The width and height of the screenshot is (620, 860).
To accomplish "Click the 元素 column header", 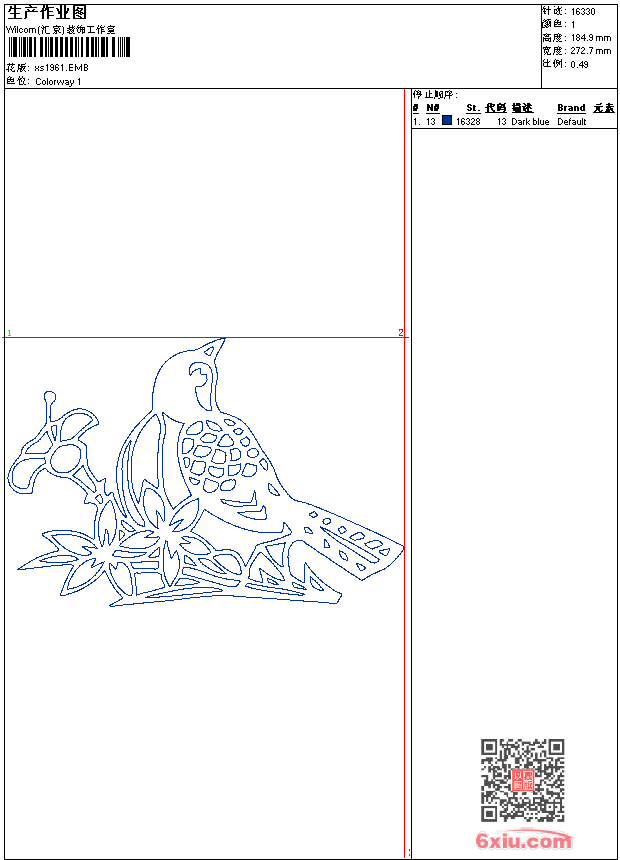I will pyautogui.click(x=603, y=108).
